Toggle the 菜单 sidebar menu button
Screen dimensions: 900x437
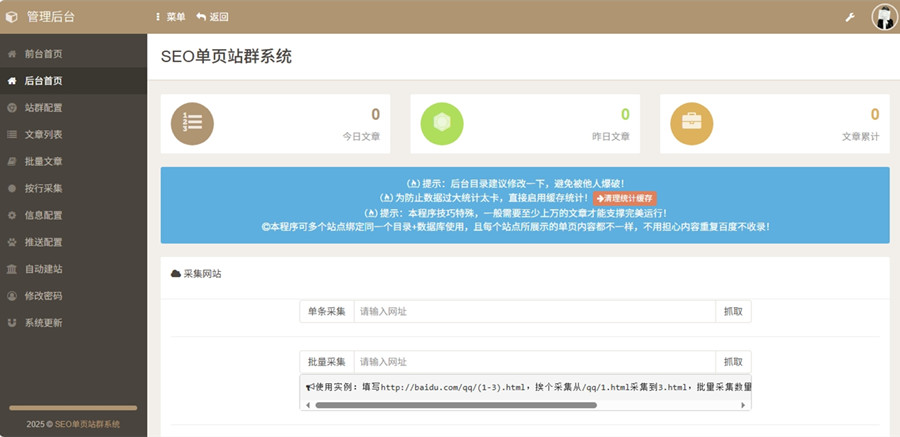[170, 17]
